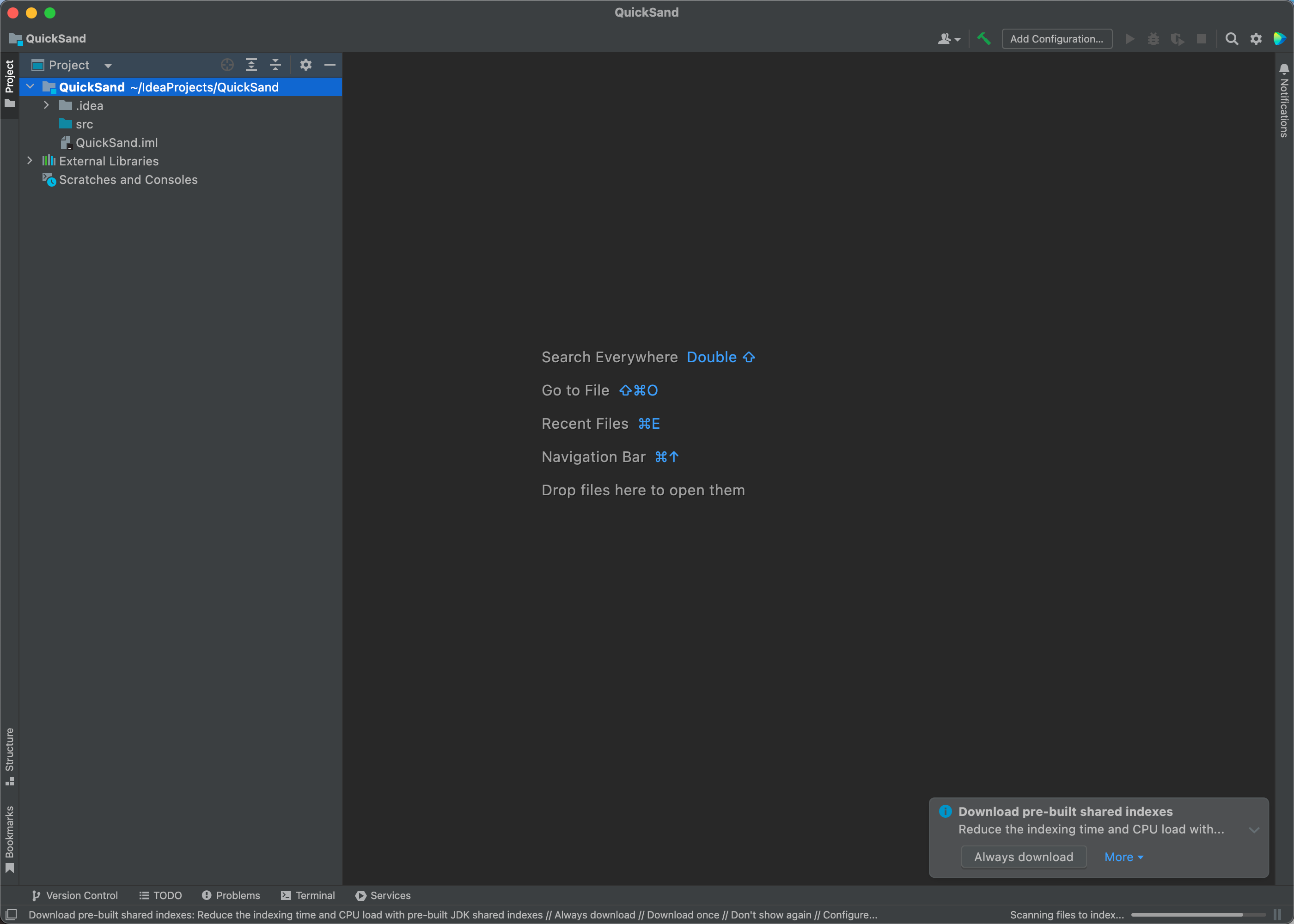Open IDE settings gear in top toolbar
The image size is (1294, 924).
1256,39
